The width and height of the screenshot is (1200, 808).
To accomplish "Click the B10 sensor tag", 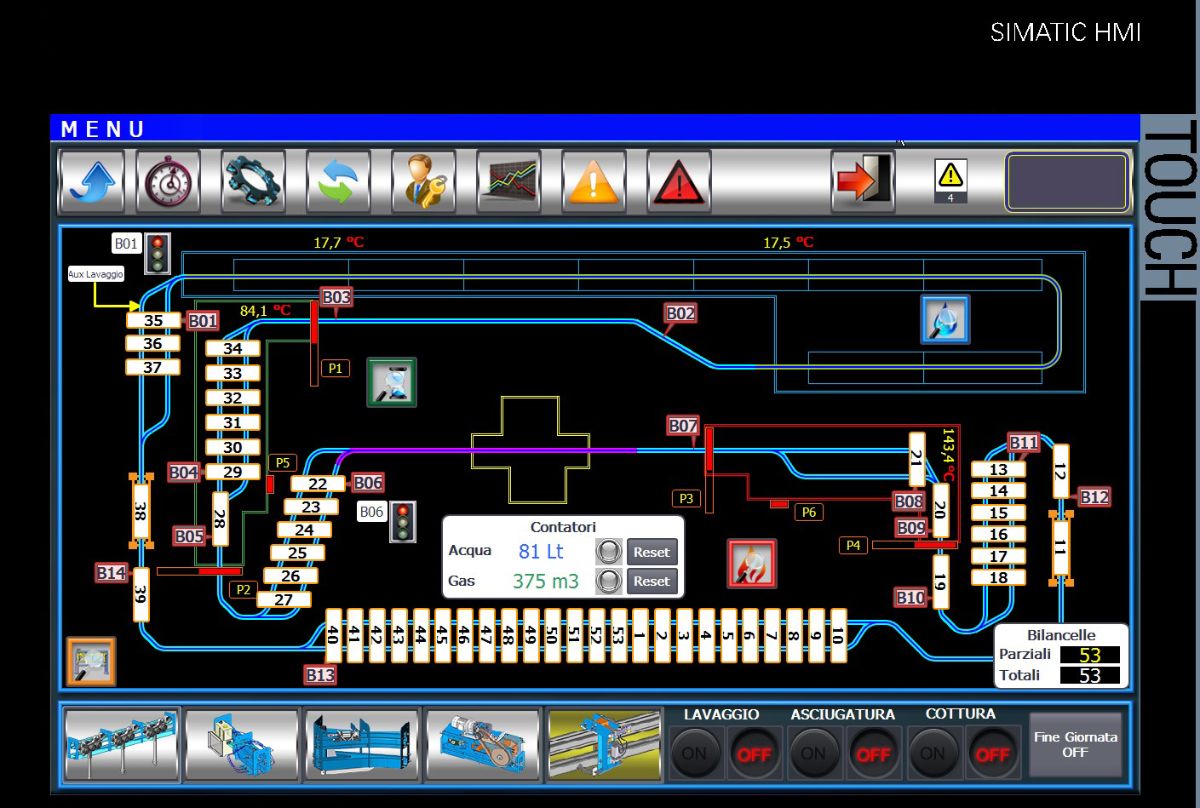I will click(x=911, y=598).
